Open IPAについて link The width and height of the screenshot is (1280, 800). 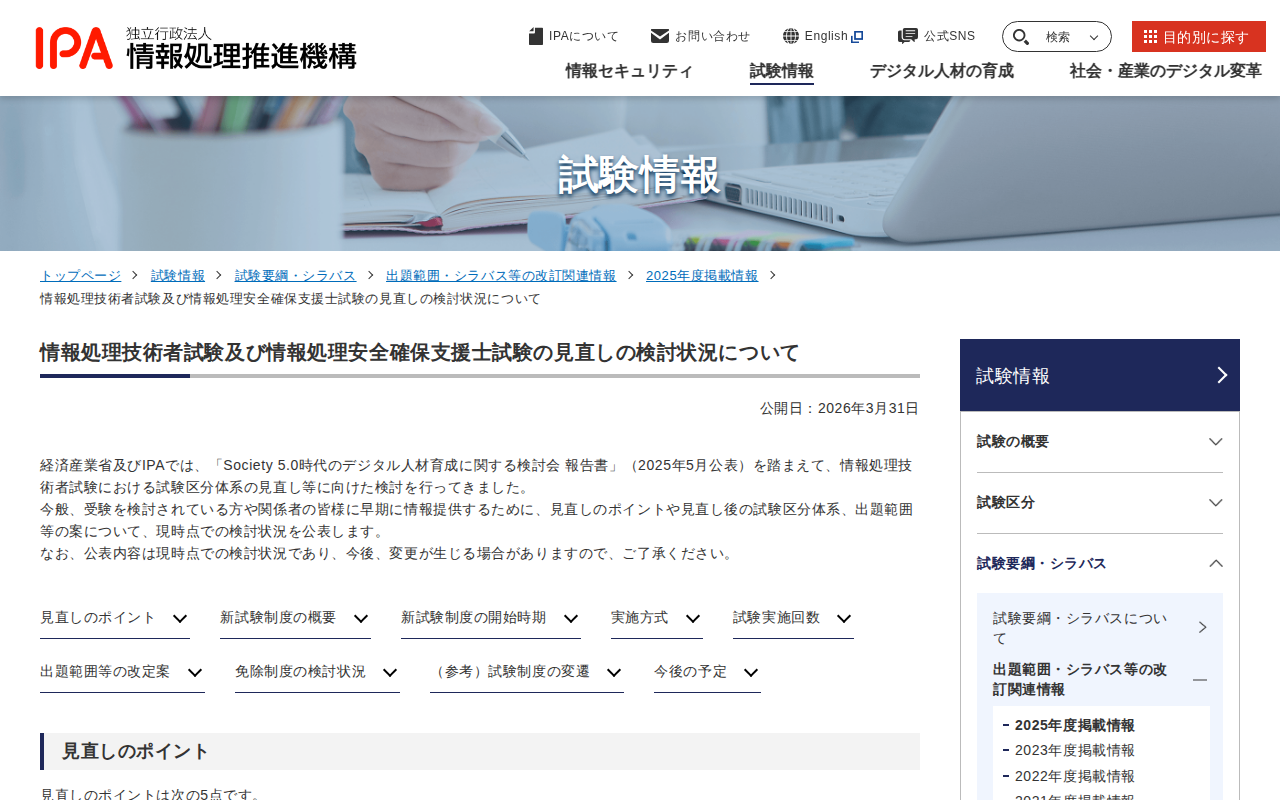[x=574, y=36]
